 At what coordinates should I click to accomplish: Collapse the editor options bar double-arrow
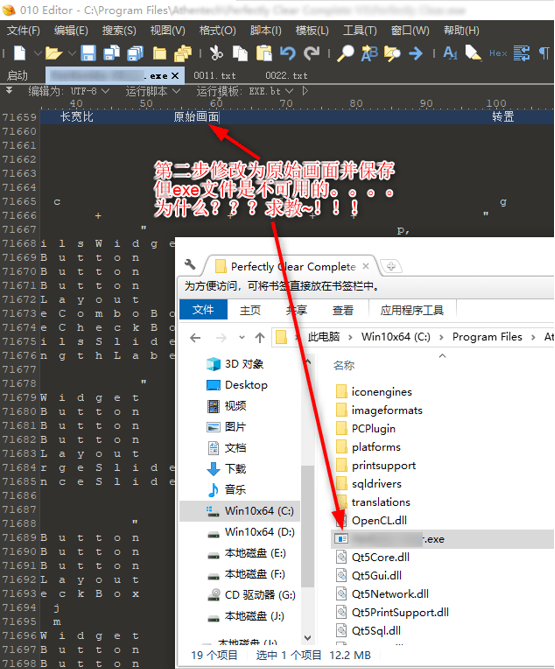[x=9, y=90]
